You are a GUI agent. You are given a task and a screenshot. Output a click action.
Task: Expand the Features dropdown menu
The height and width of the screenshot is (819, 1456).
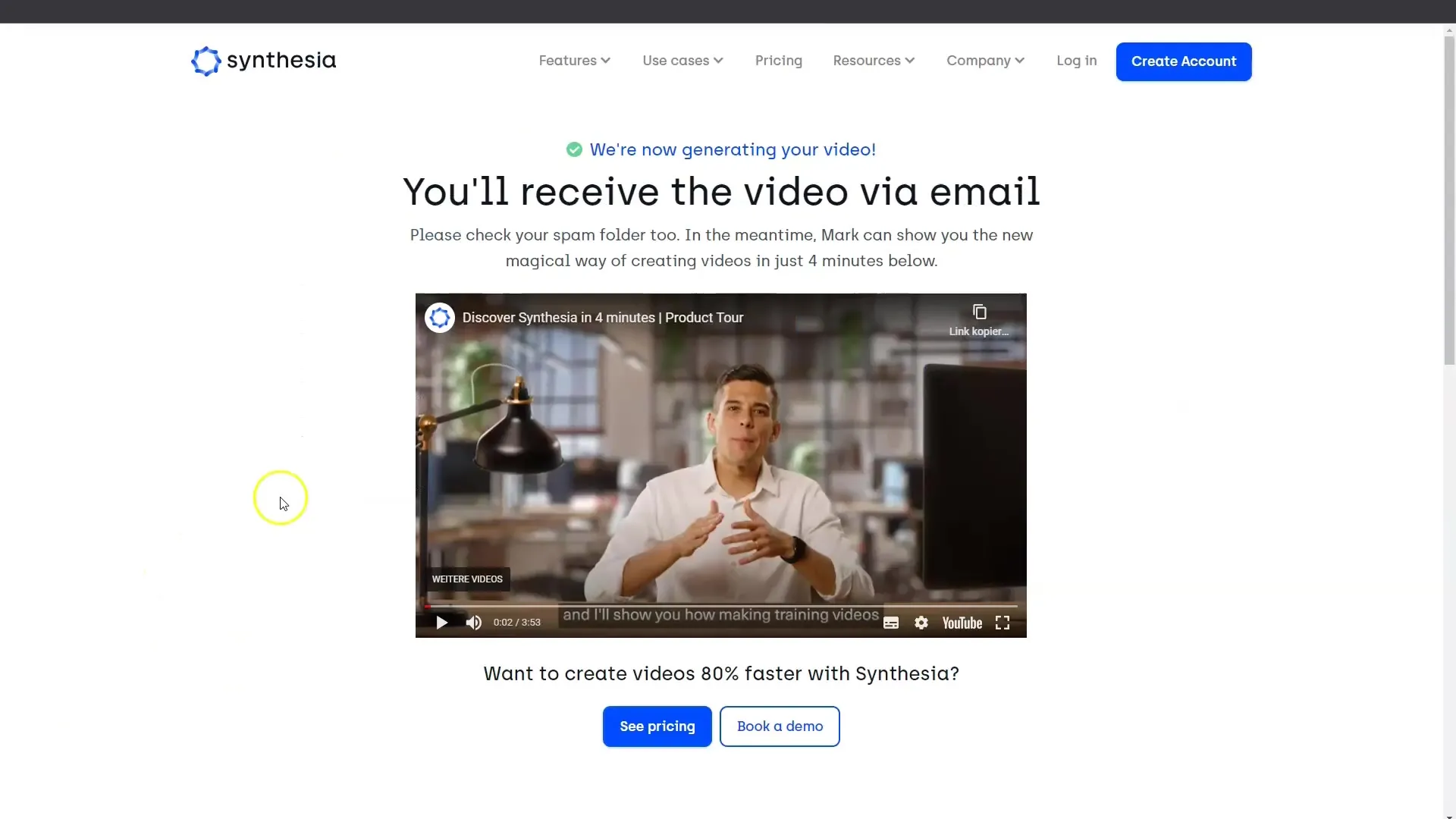click(x=574, y=61)
